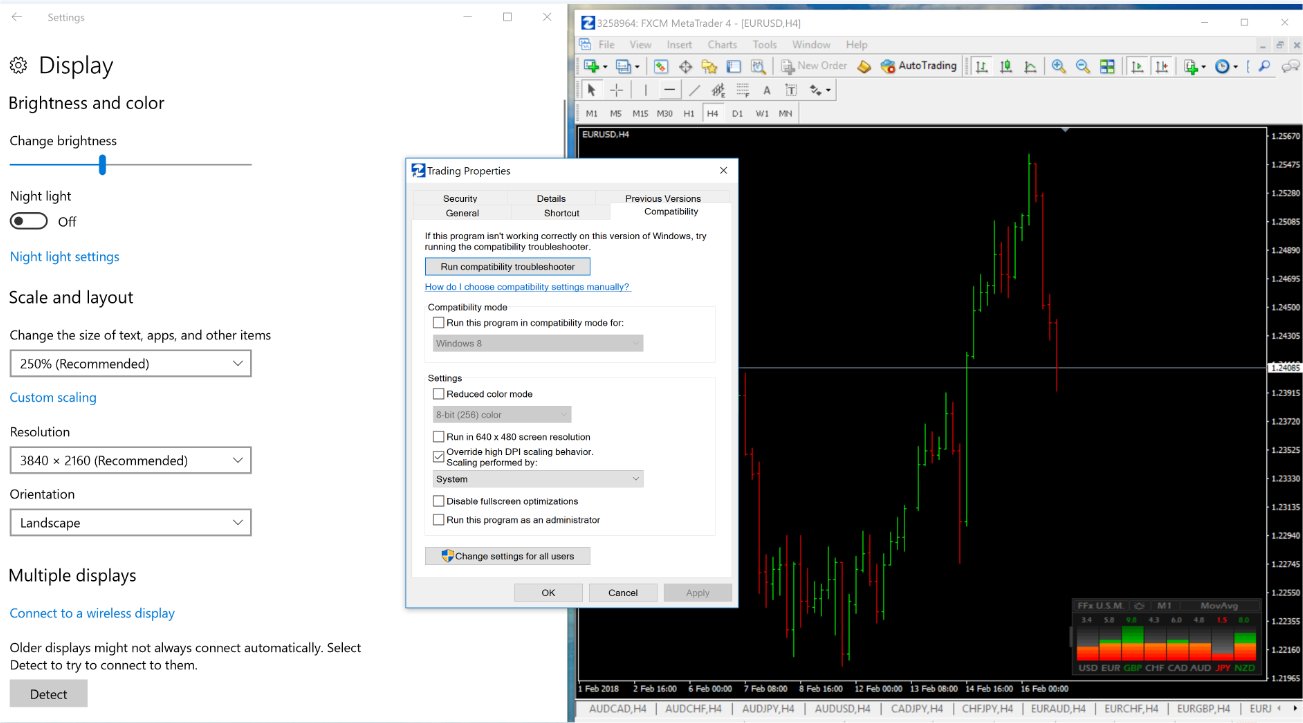Open 'How do I choose compatibility settings manually?'
The height and width of the screenshot is (723, 1303).
528,287
